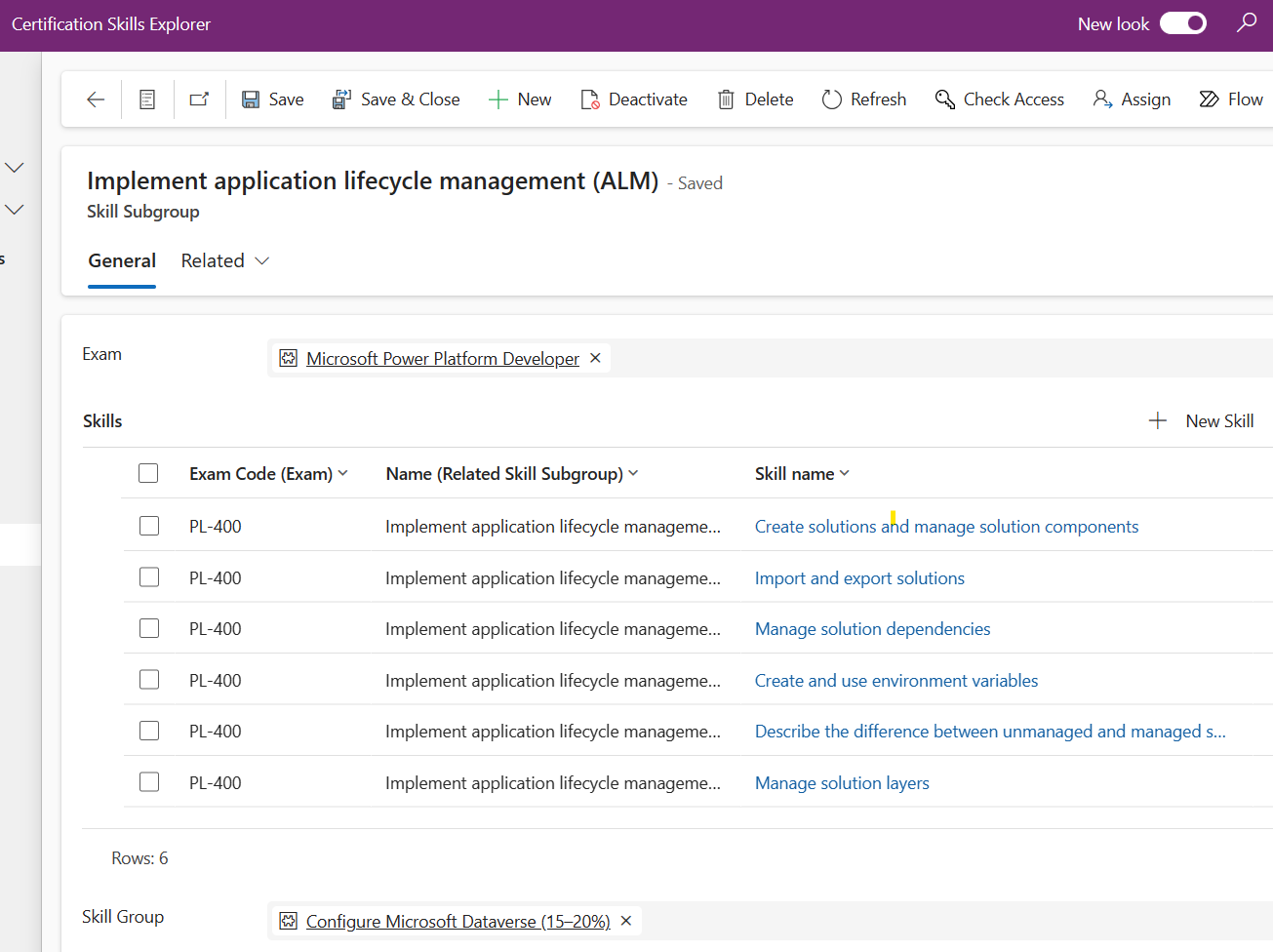This screenshot has width=1273, height=952.
Task: Switch to the General tab
Action: tap(122, 260)
